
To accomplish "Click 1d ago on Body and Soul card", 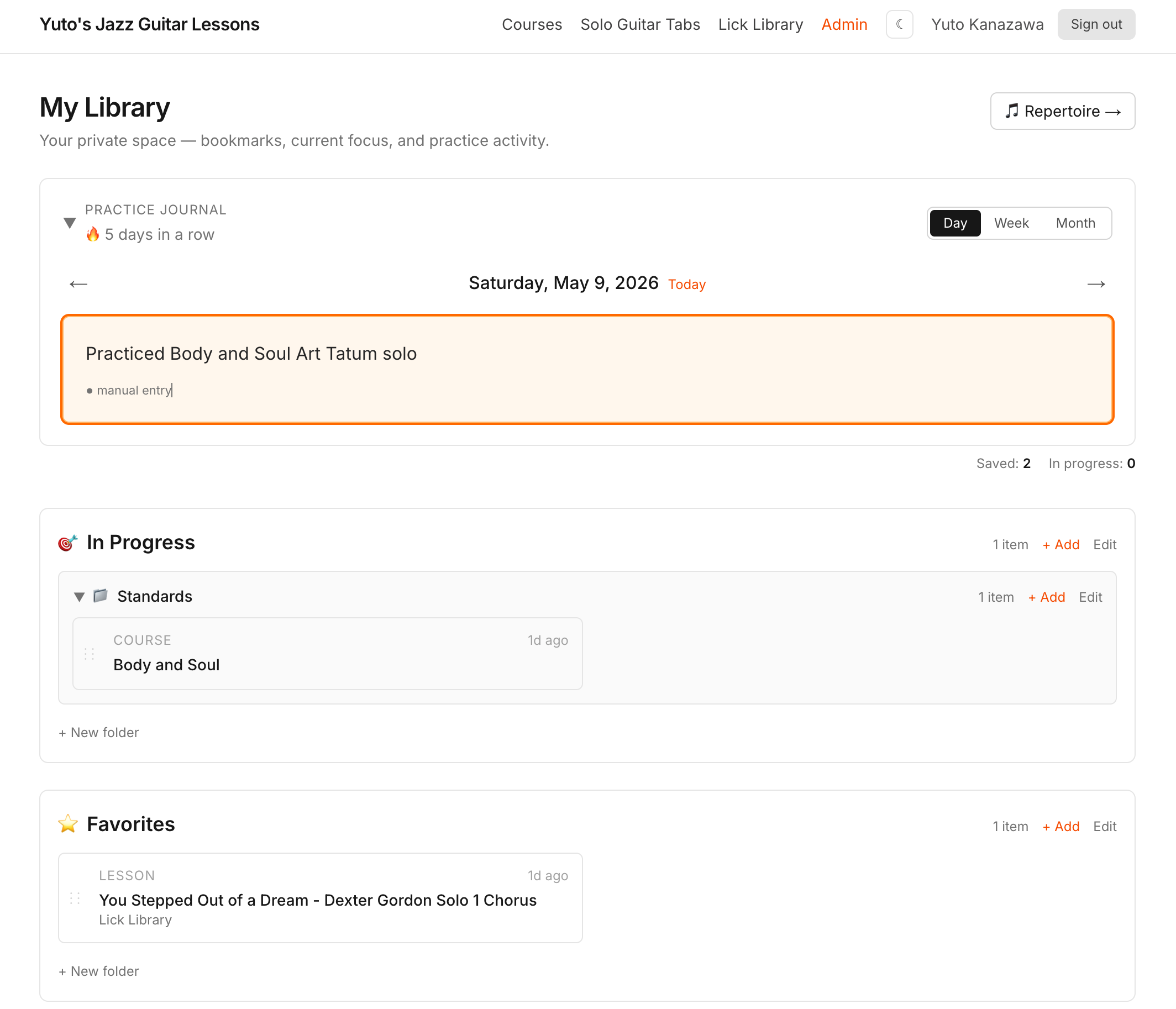I will 548,640.
